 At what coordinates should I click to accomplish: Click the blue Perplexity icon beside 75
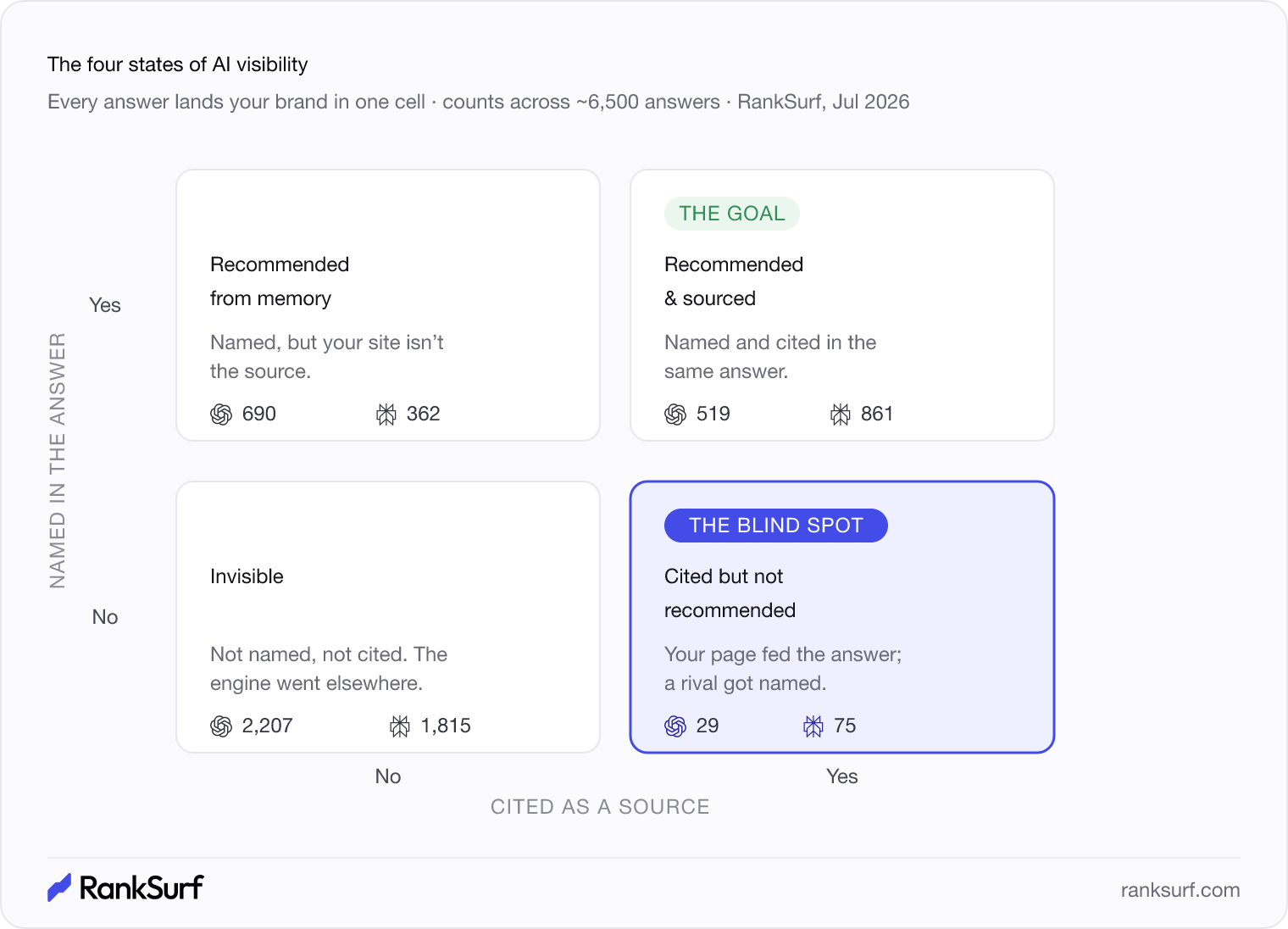813,726
